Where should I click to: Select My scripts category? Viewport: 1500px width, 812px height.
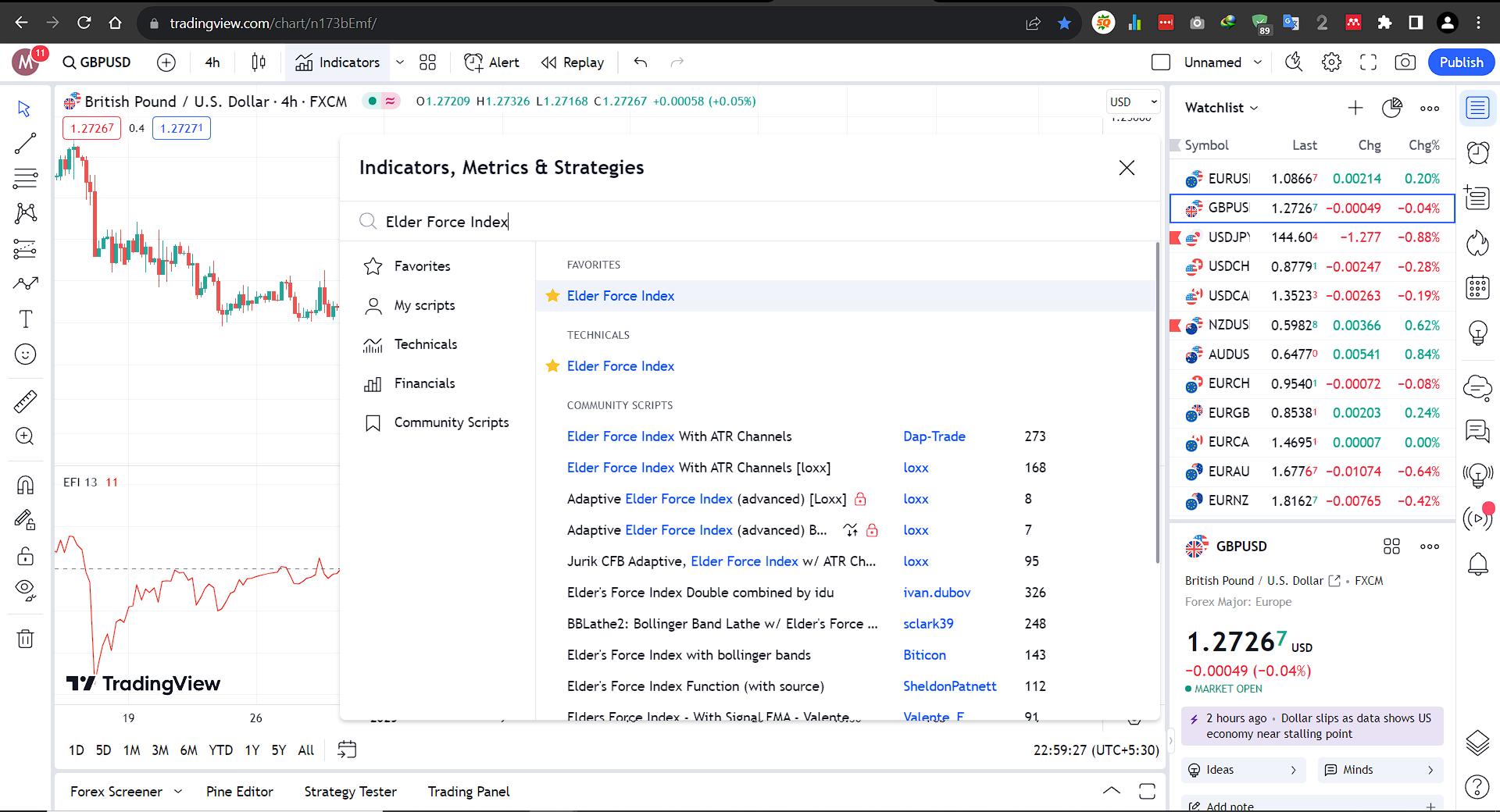437,305
